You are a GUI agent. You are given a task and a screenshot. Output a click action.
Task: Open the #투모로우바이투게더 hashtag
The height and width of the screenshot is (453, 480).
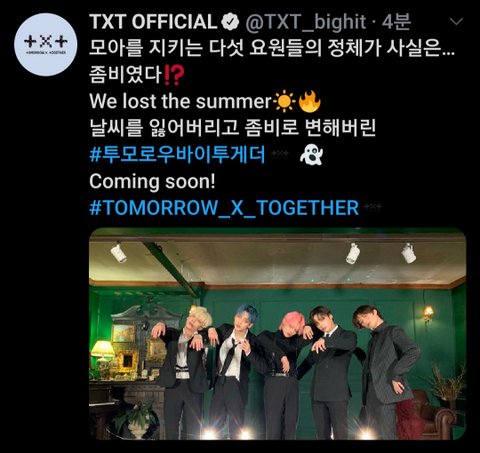(x=177, y=154)
